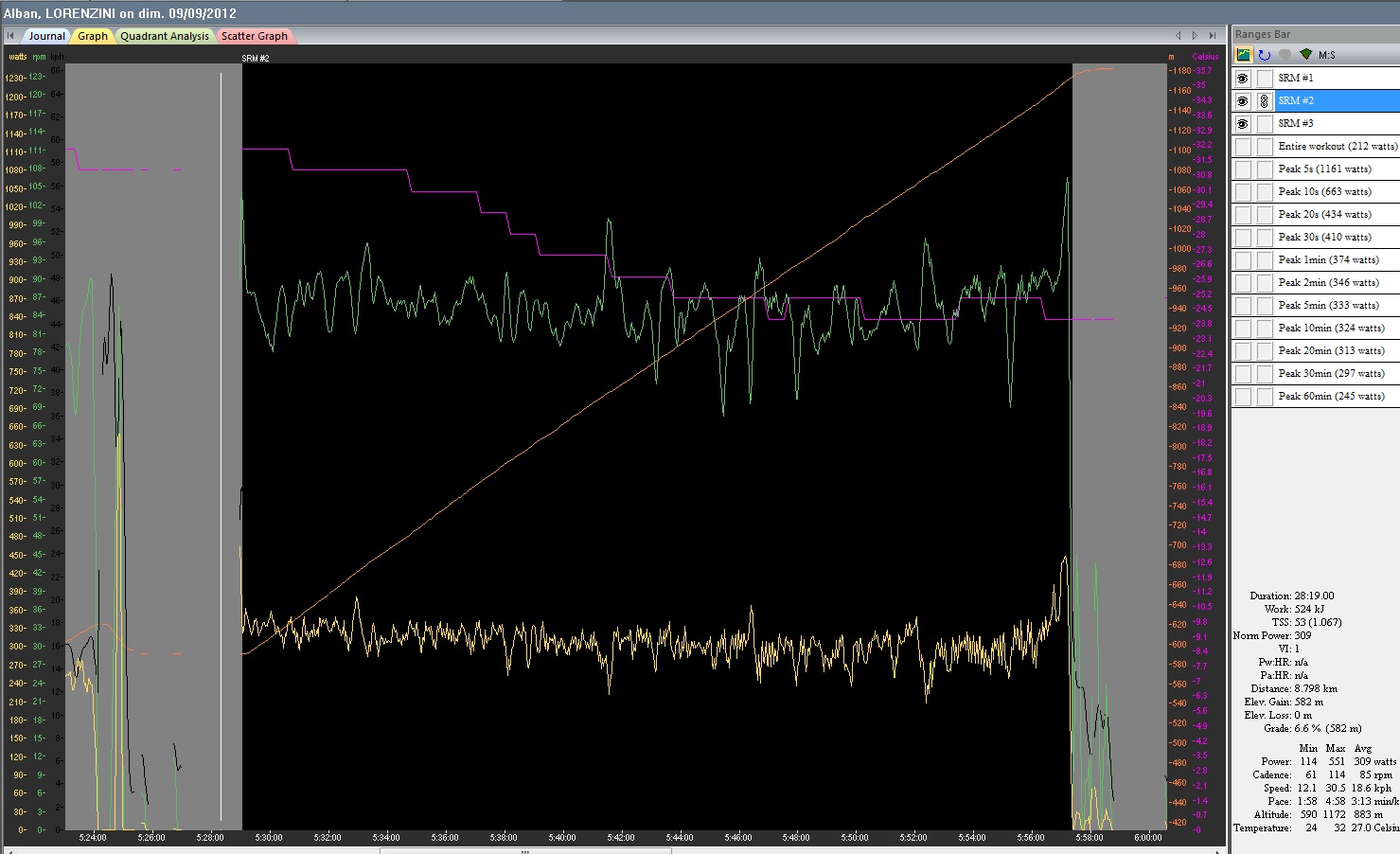The height and width of the screenshot is (854, 1400).
Task: Select Peak 20s (434 watts) range
Action: click(1337, 214)
